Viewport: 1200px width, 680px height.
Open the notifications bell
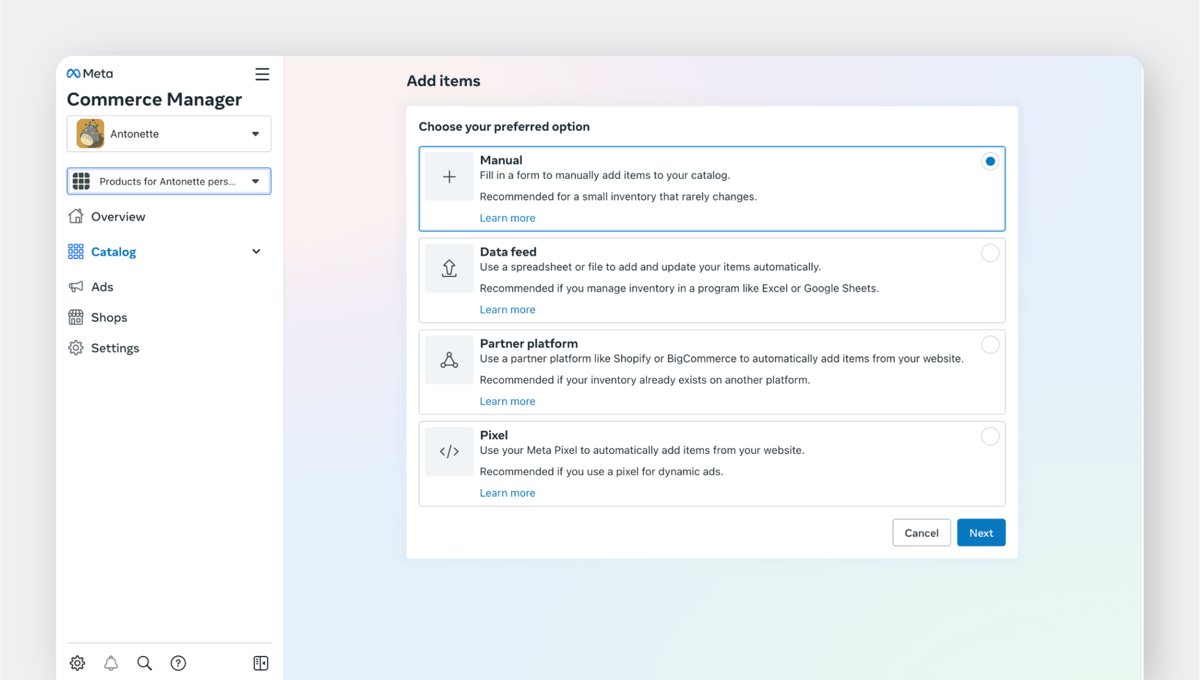110,663
